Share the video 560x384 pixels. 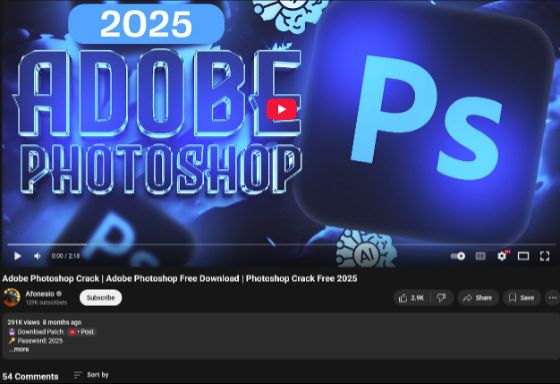click(478, 298)
